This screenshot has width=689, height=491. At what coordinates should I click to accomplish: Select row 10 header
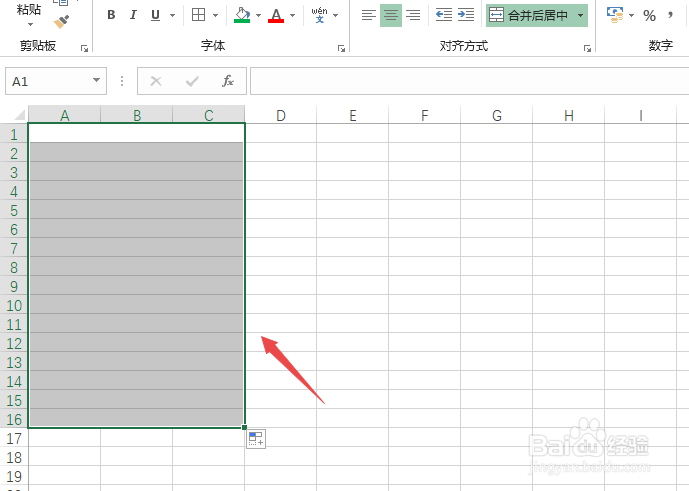tap(14, 305)
